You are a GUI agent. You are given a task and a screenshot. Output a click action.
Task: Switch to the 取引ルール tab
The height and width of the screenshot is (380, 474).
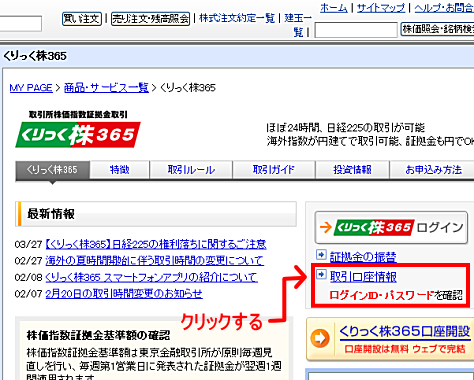click(191, 170)
